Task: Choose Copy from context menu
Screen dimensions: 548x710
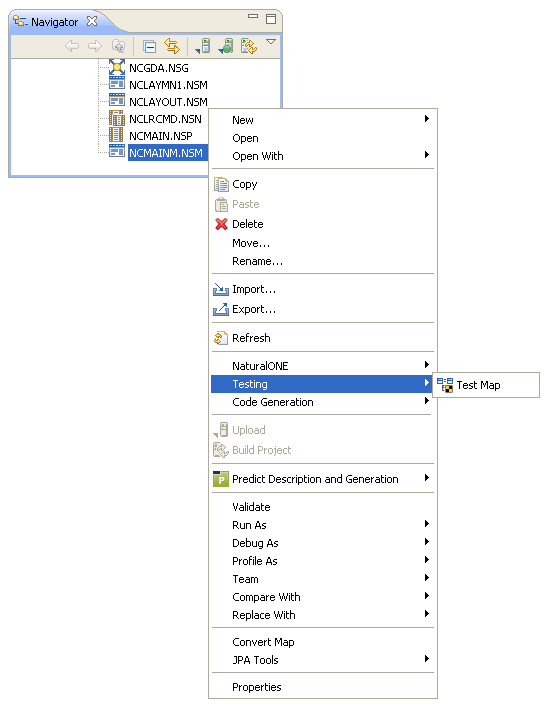Action: click(x=322, y=184)
